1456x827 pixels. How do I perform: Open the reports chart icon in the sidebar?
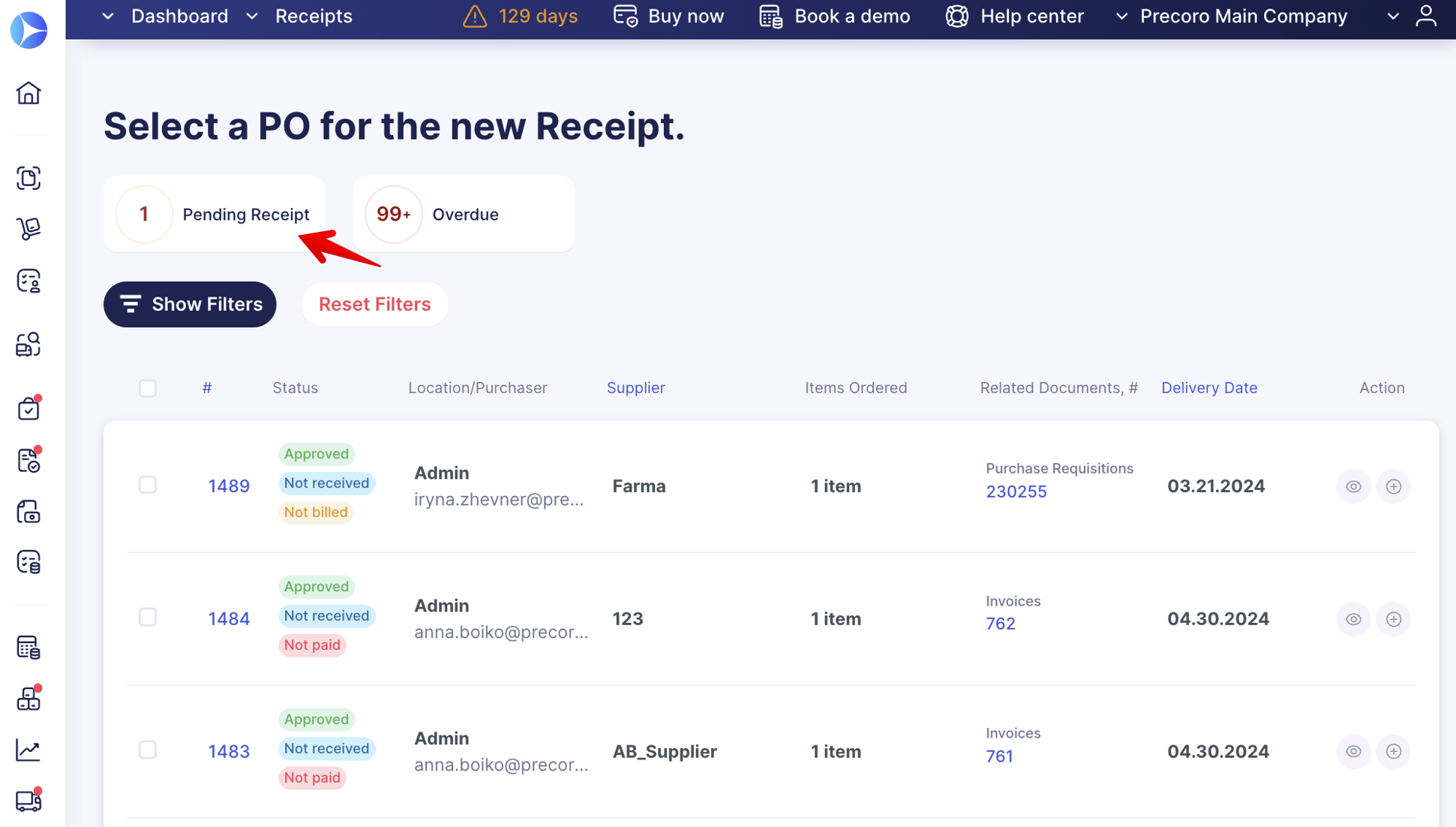(x=29, y=750)
